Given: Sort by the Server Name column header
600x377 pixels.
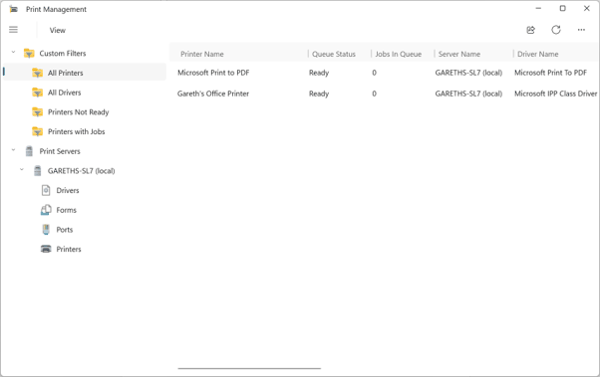Looking at the screenshot, I should [x=459, y=54].
